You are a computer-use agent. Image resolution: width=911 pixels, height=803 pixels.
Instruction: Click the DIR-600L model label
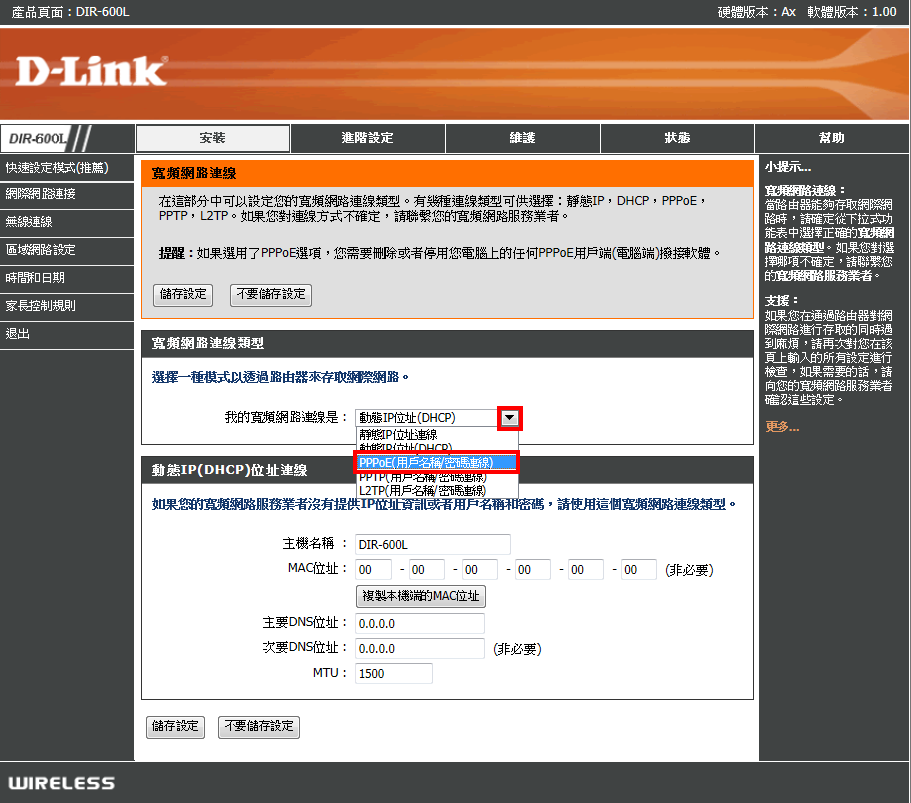click(x=38, y=138)
